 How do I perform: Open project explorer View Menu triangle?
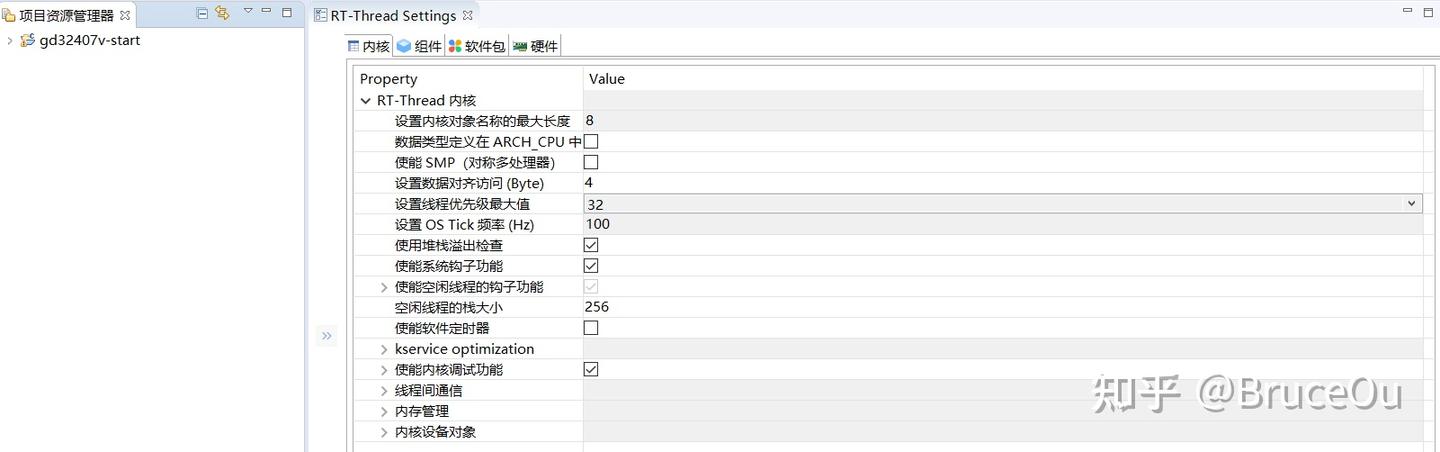[248, 11]
